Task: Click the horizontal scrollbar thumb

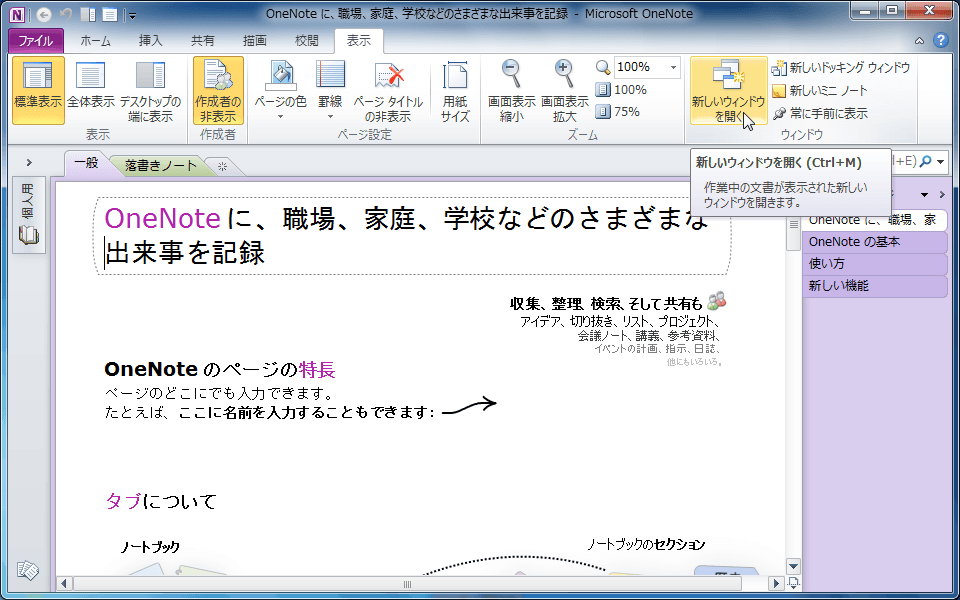Action: [407, 583]
